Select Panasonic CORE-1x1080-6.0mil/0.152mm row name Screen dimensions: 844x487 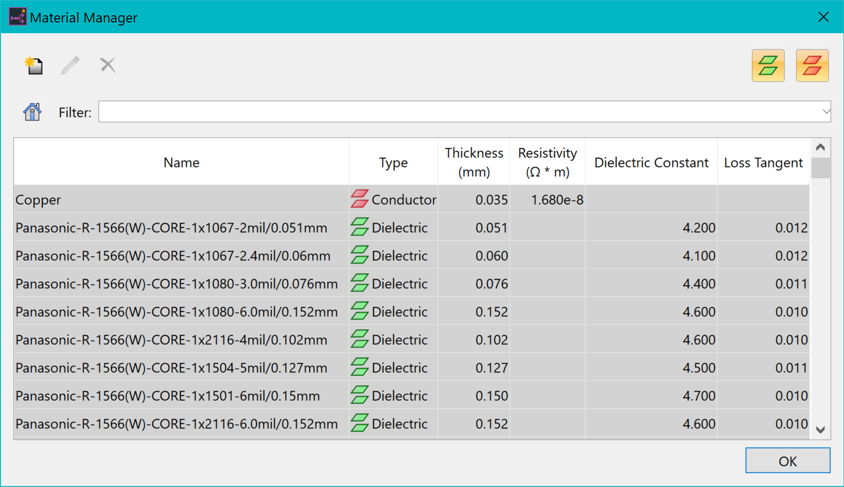click(x=177, y=312)
